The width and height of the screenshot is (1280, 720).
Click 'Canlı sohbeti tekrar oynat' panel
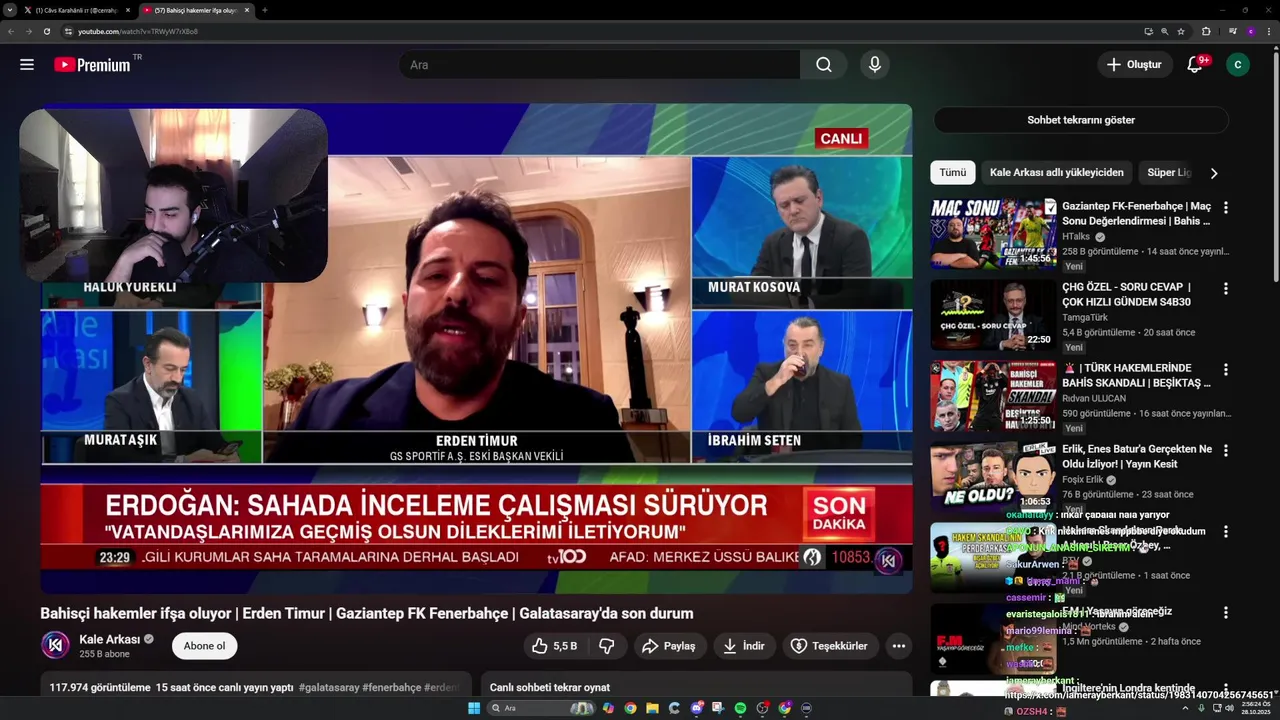click(697, 687)
